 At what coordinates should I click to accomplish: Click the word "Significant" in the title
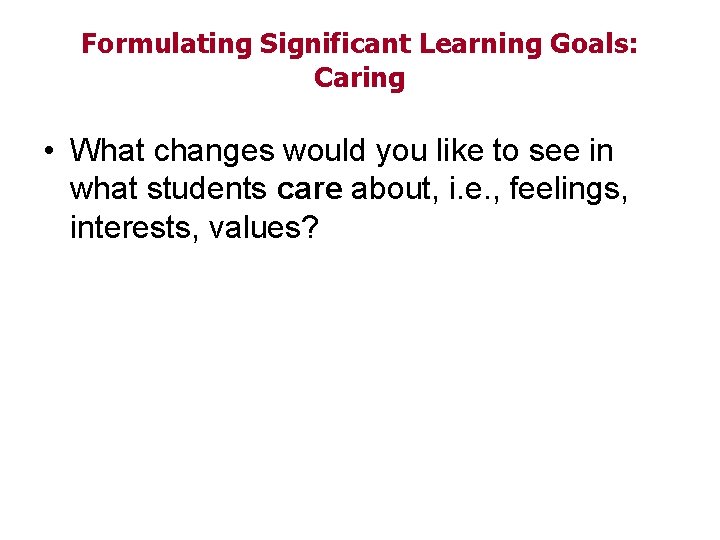coord(336,44)
